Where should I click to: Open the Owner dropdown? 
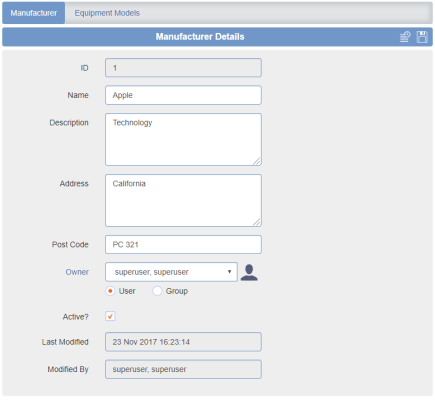click(171, 272)
